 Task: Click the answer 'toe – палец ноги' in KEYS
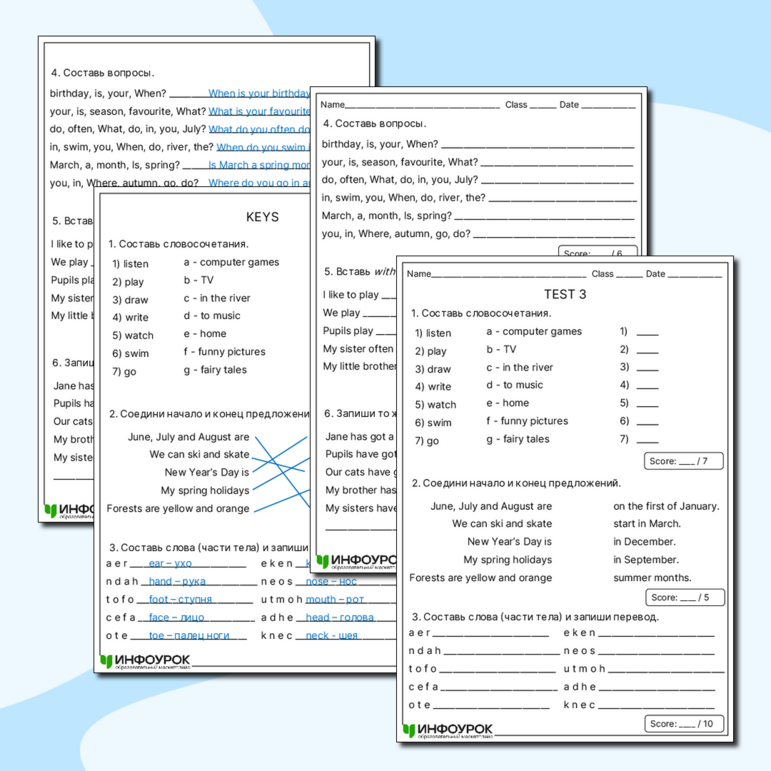coord(189,635)
